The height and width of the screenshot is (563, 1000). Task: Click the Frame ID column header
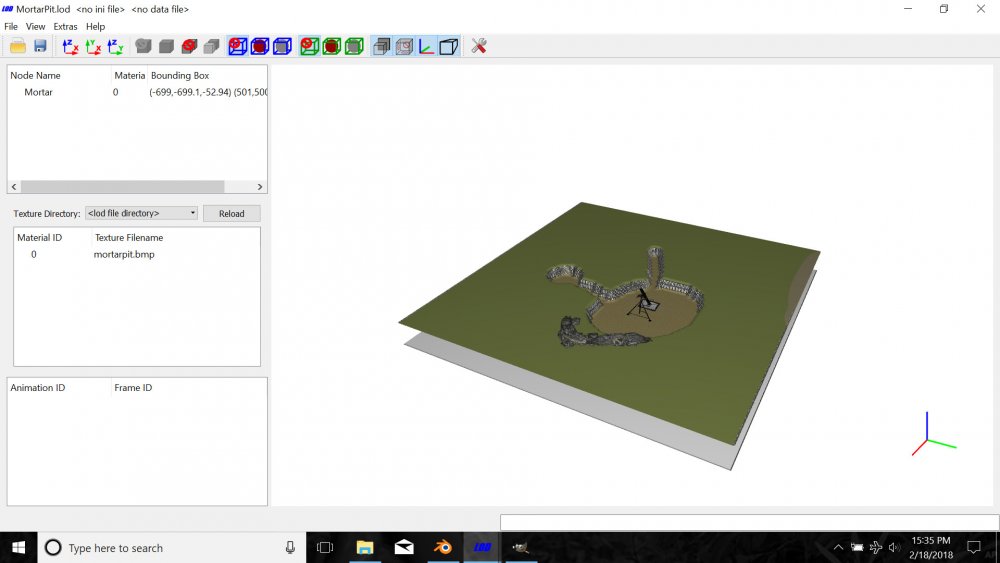[133, 388]
